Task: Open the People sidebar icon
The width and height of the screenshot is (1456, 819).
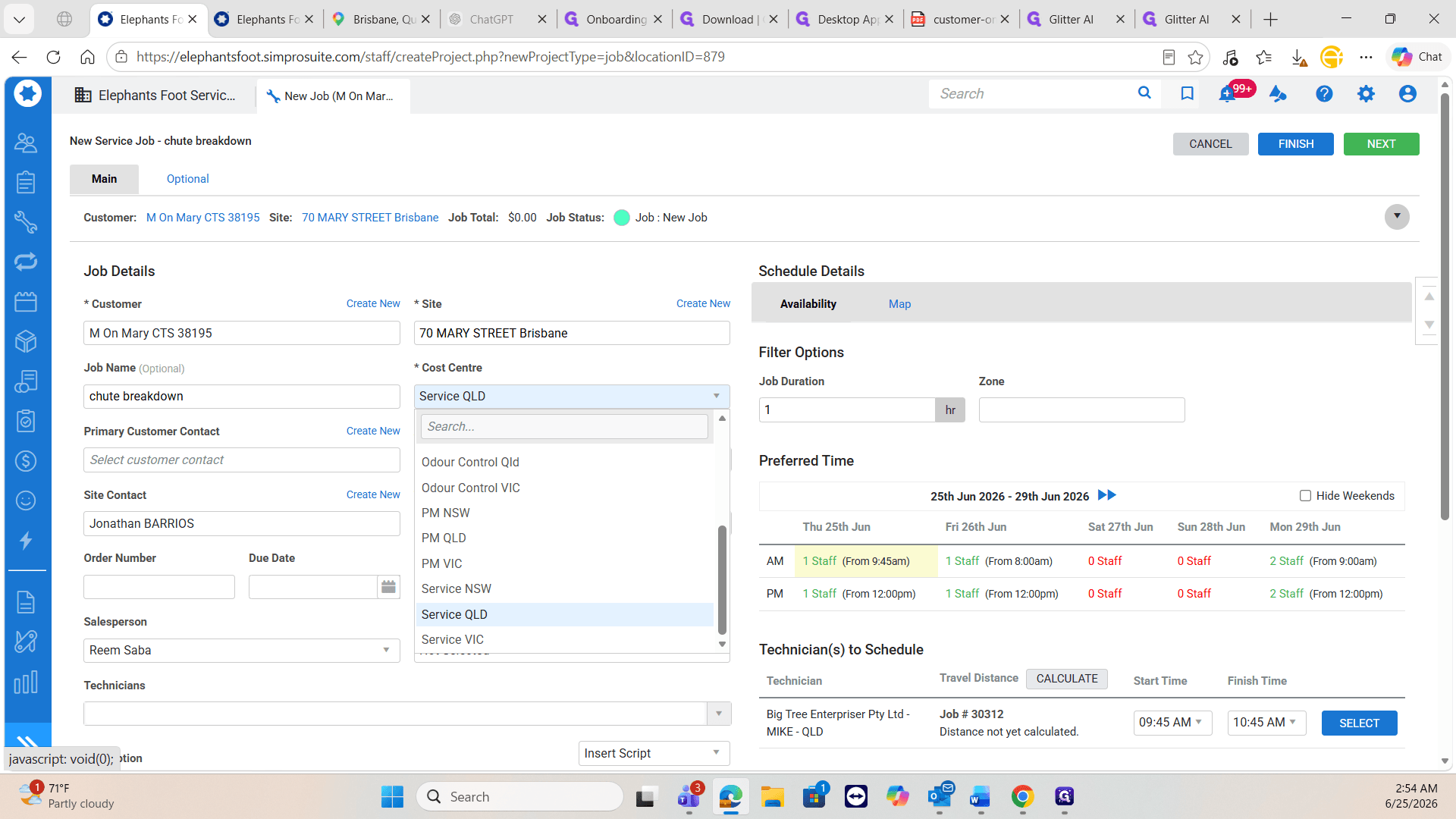Action: tap(26, 143)
